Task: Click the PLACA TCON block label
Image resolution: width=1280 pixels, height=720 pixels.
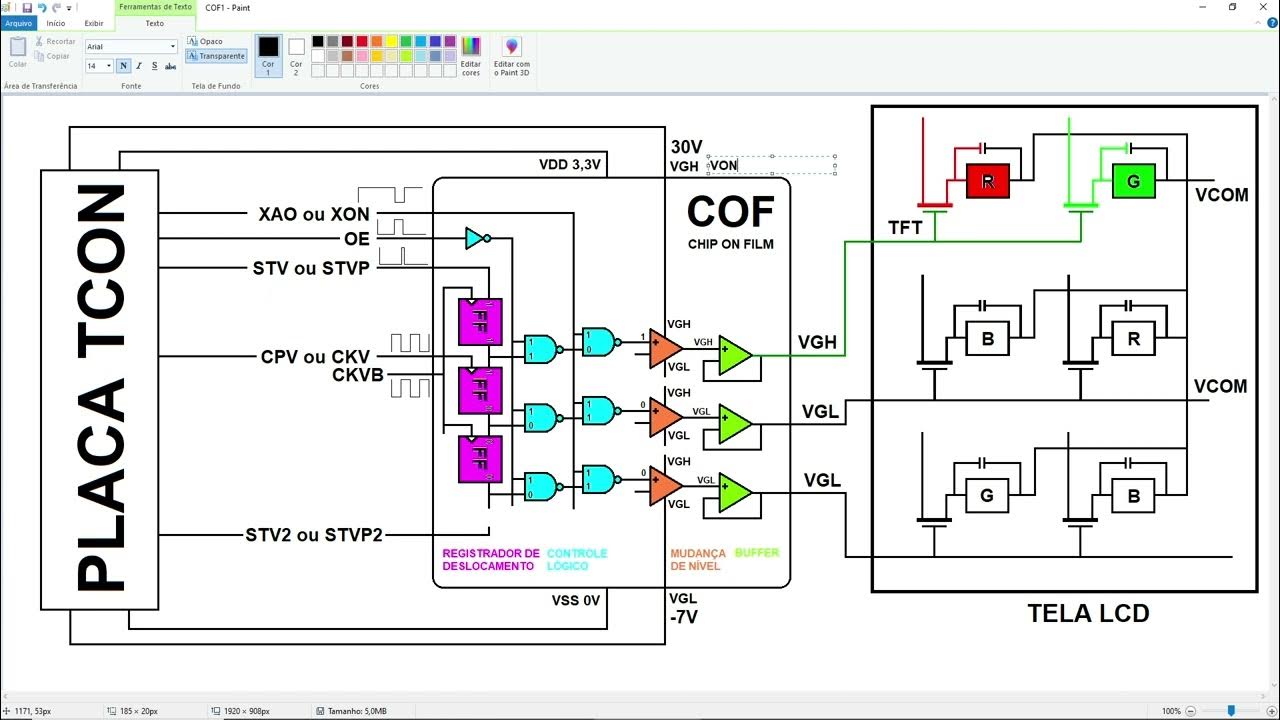Action: tap(100, 390)
